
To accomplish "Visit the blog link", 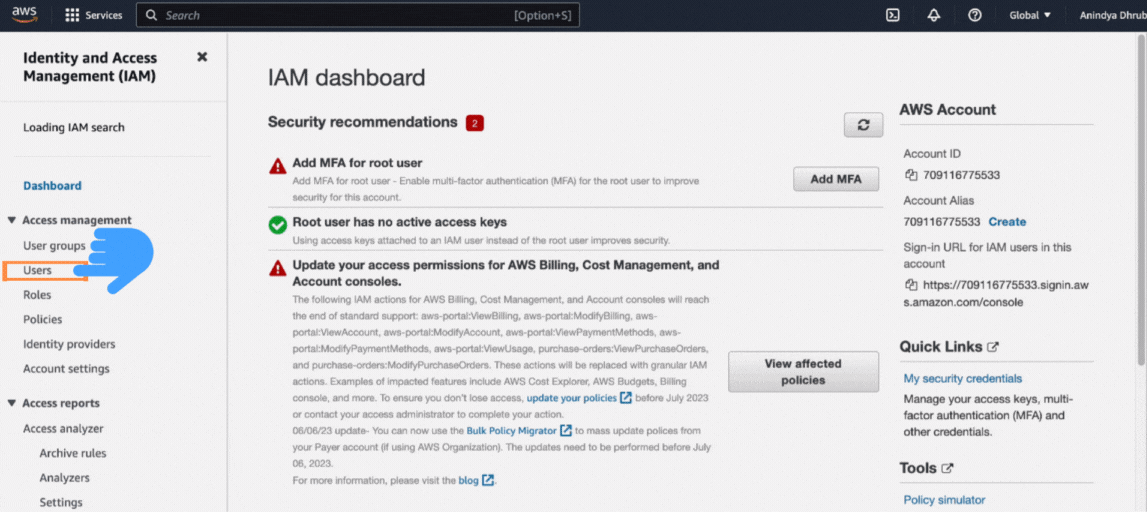I will tap(468, 481).
